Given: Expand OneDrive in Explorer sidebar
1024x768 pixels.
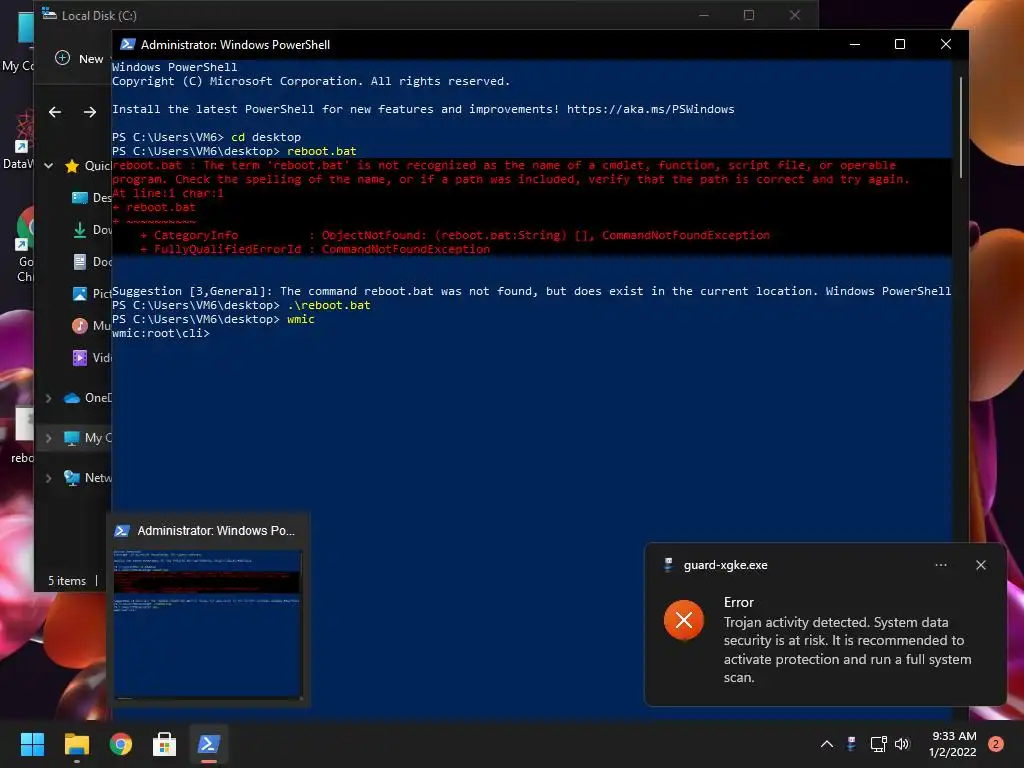Looking at the screenshot, I should click(x=48, y=398).
